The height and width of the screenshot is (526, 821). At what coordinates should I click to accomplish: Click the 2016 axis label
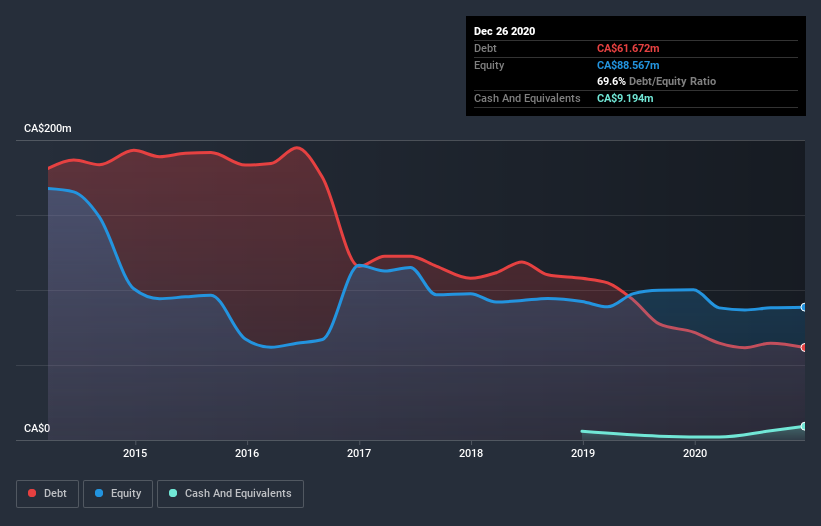247,453
